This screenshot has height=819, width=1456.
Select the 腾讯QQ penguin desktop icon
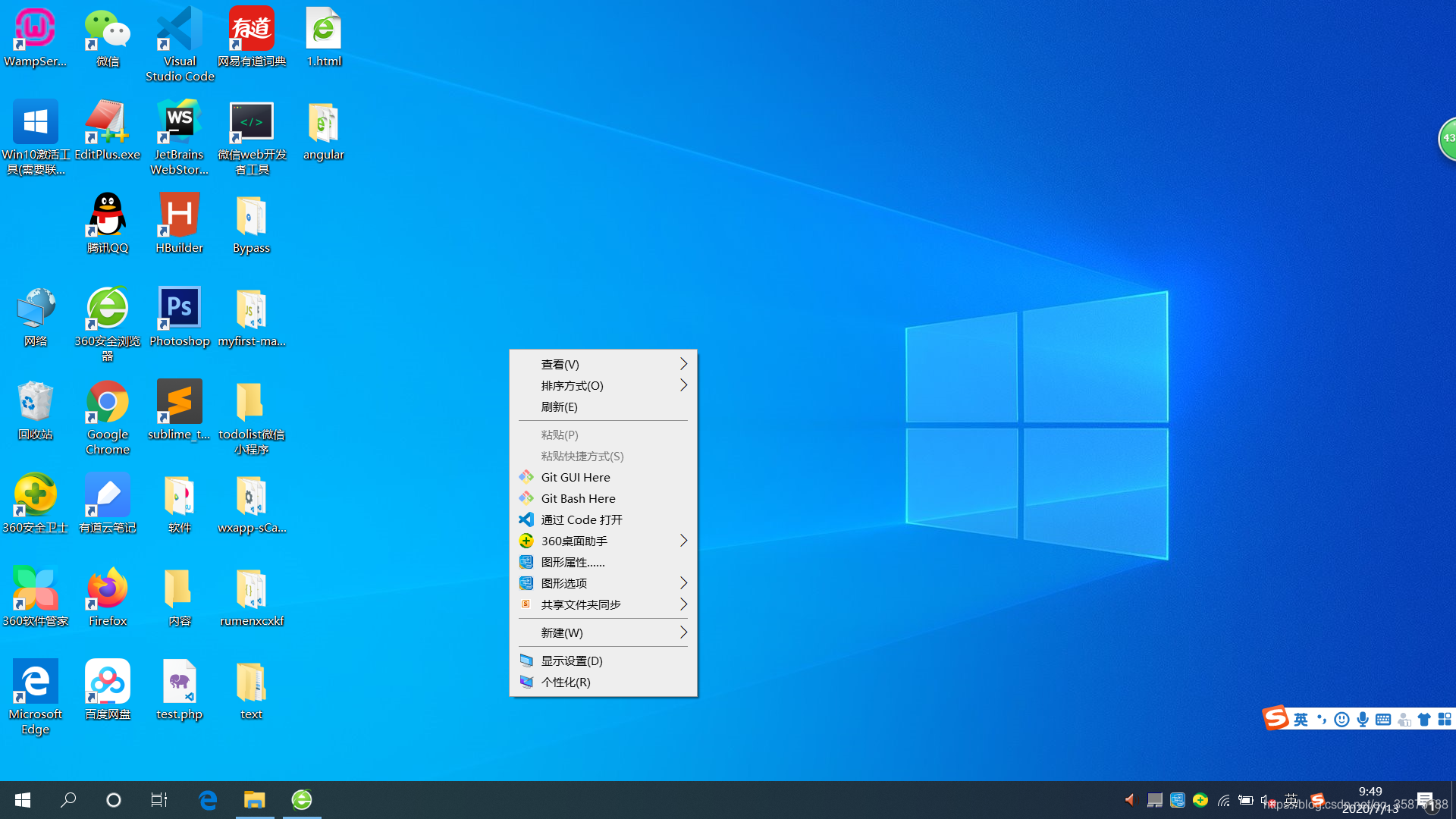click(x=108, y=216)
